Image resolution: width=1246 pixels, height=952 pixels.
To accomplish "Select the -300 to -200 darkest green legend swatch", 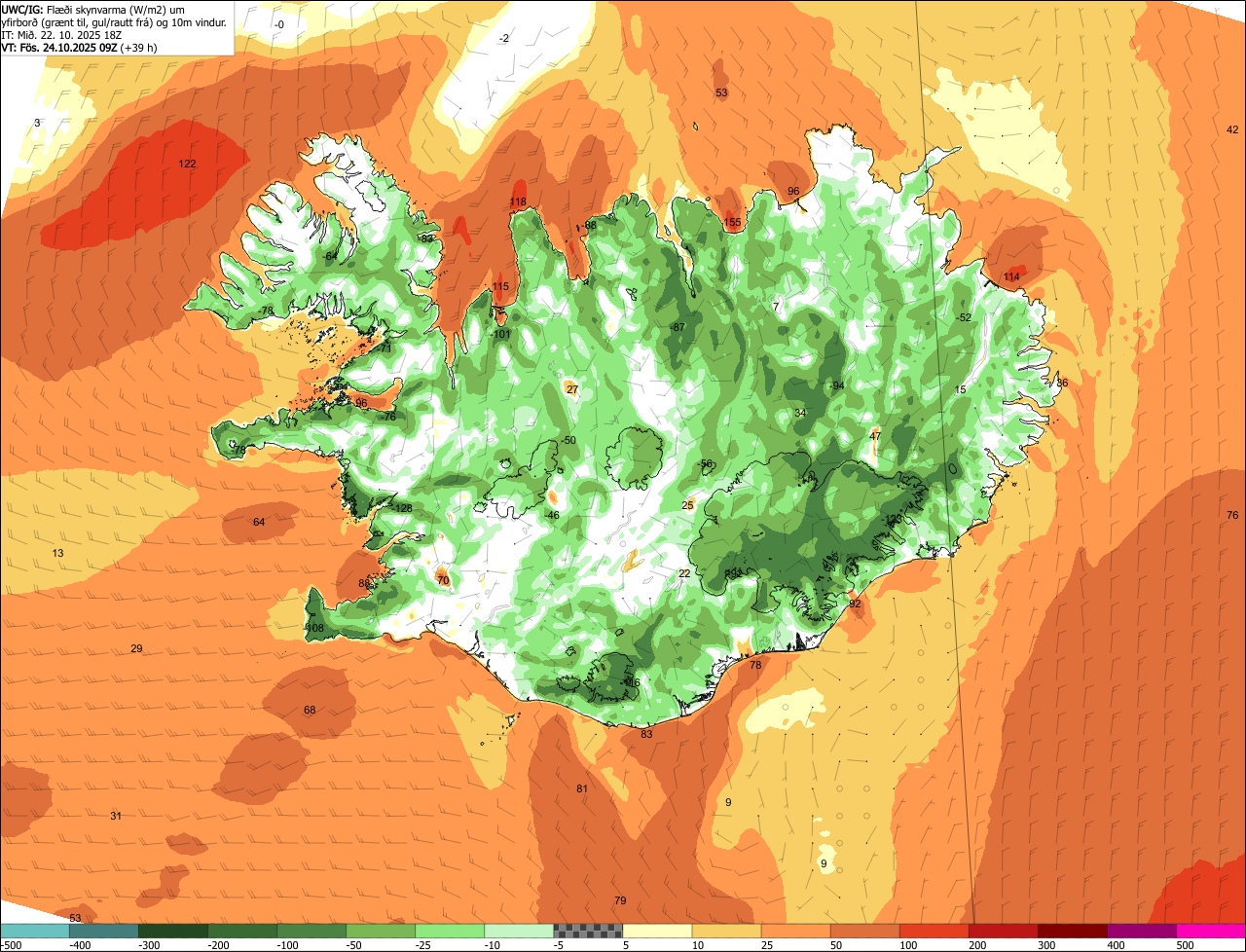I will click(173, 930).
